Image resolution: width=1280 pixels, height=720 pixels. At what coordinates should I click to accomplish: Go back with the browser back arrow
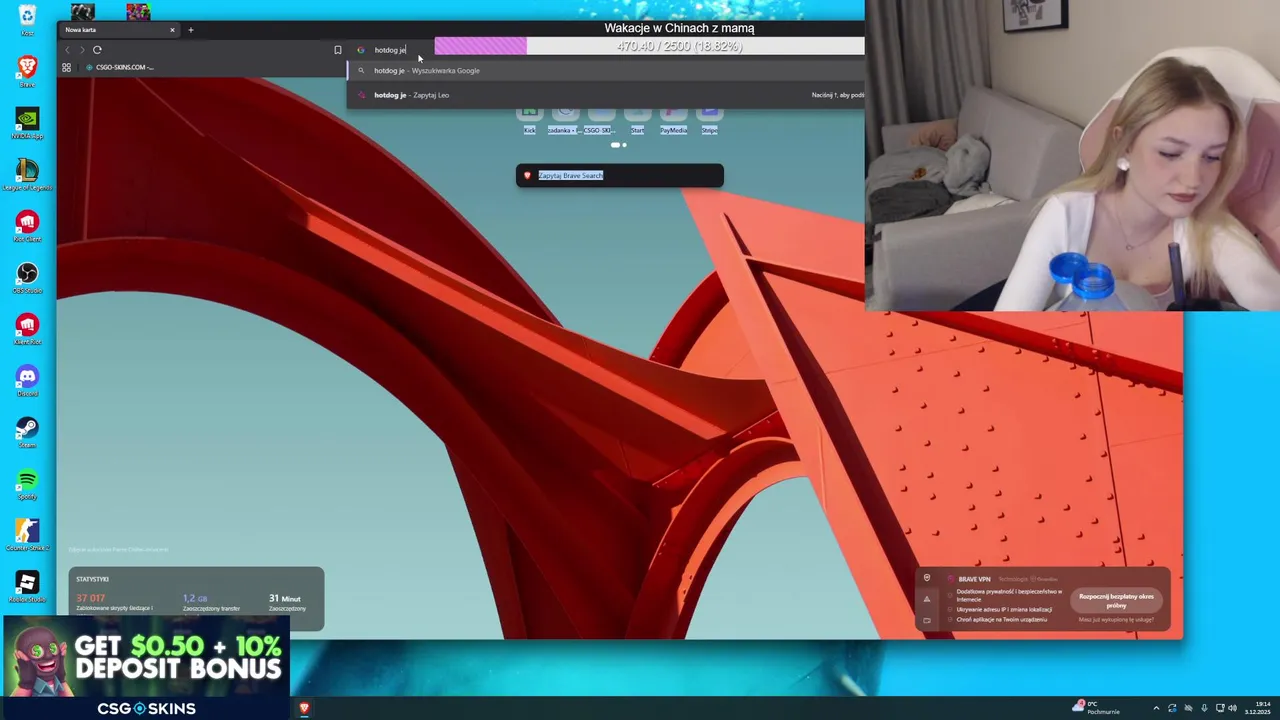68,50
